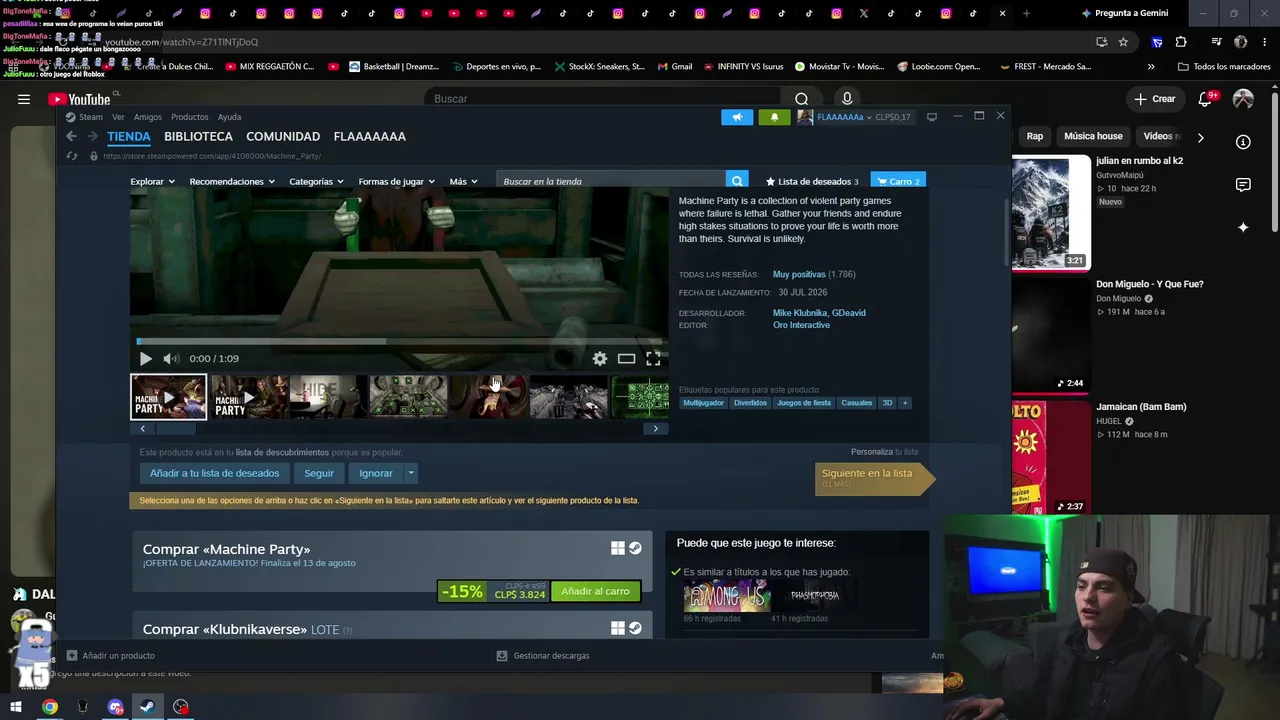The height and width of the screenshot is (720, 1280).
Task: Open Steam notifications bell
Action: coord(774,117)
